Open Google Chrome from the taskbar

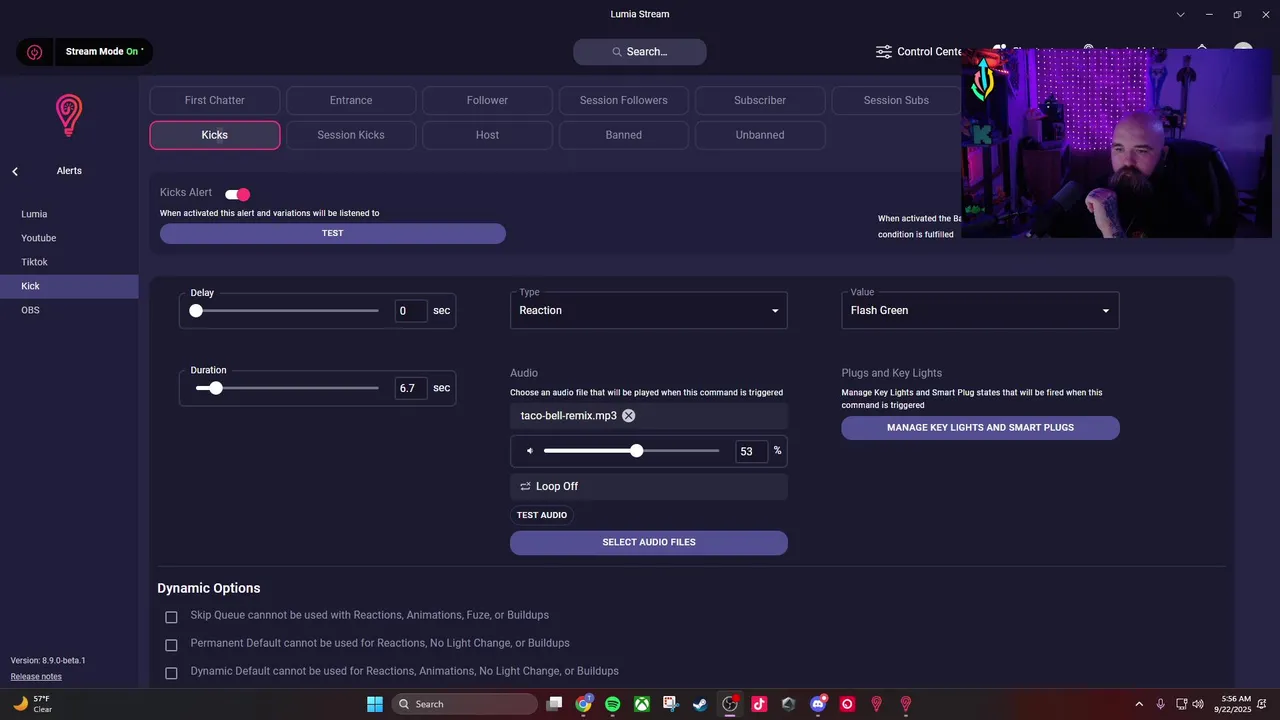pos(583,704)
